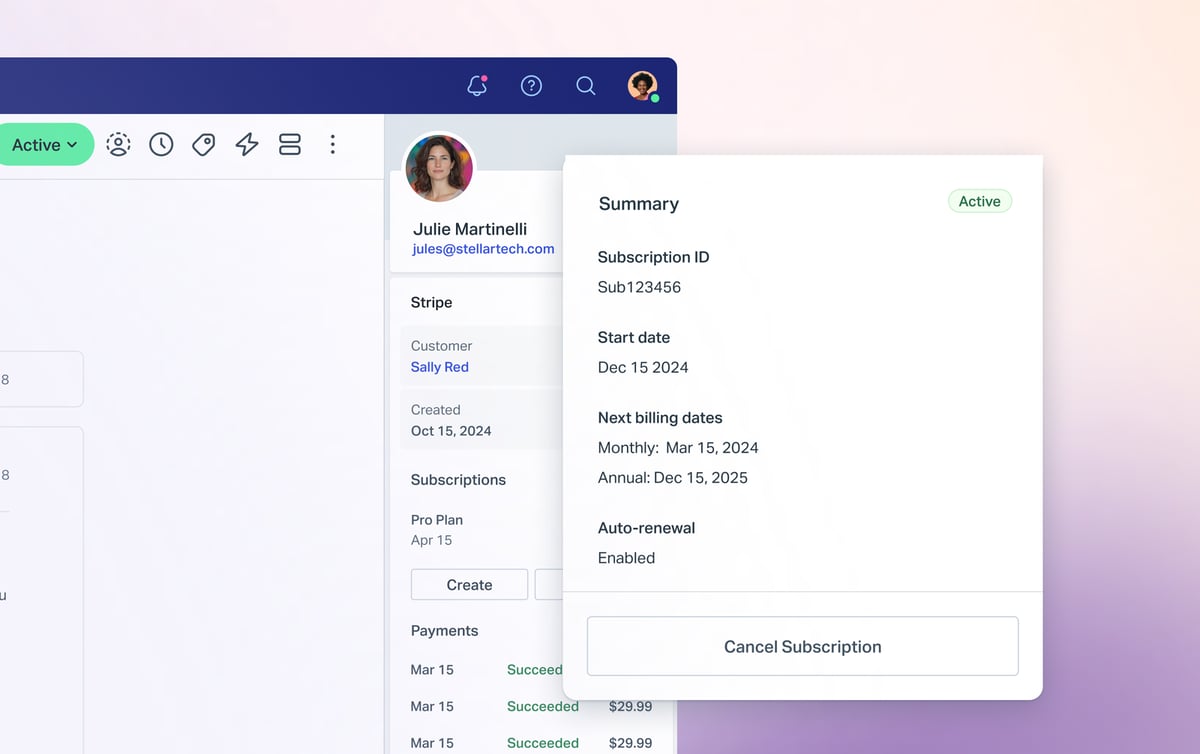Open the Sally Red customer link
Screen dimensions: 1200x754
click(439, 367)
